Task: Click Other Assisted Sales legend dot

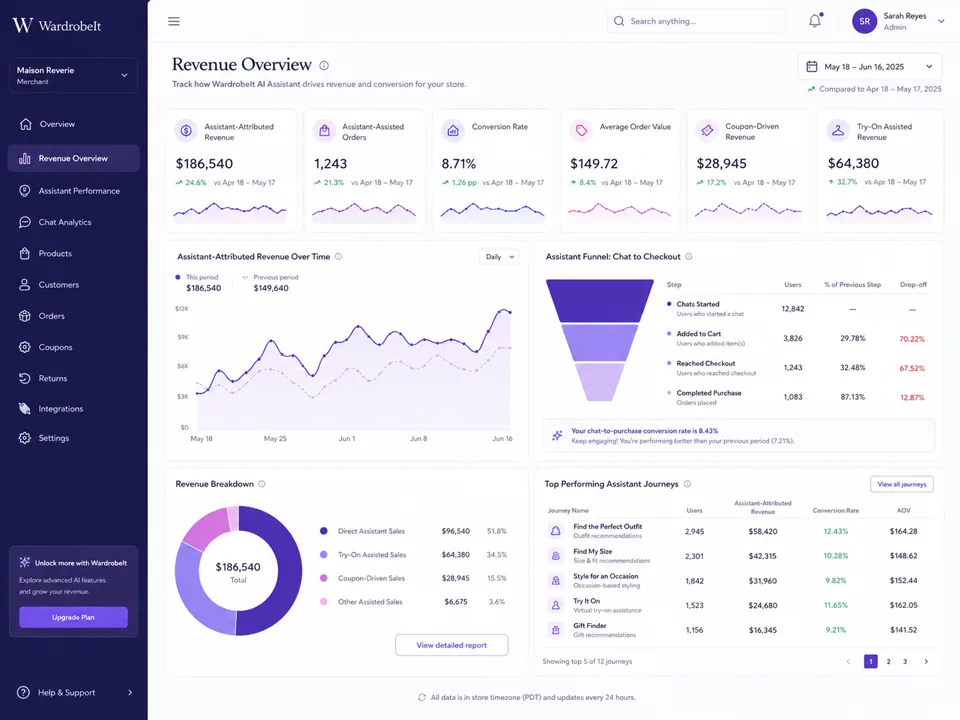Action: pyautogui.click(x=324, y=602)
